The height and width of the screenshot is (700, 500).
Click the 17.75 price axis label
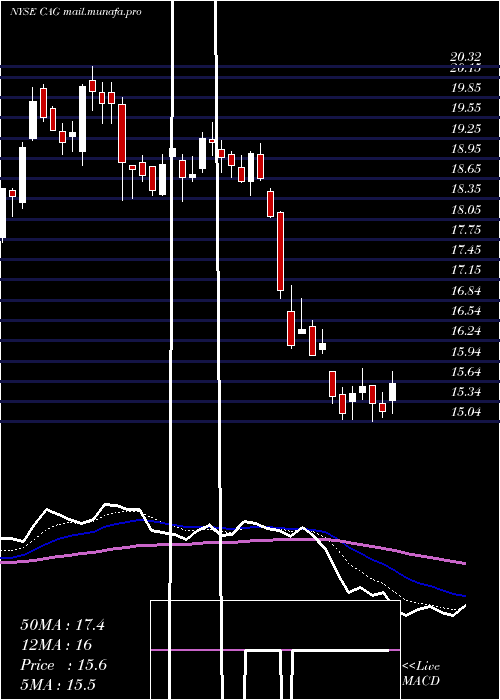(466, 229)
